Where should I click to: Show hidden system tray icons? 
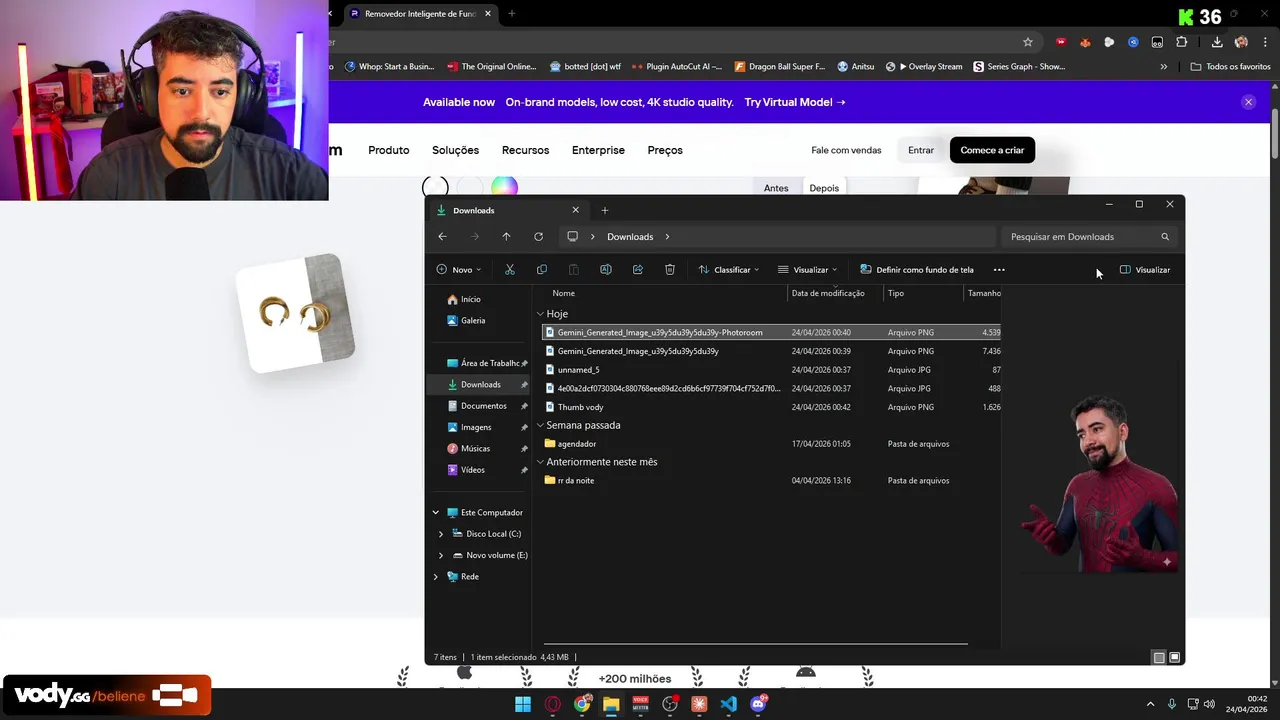point(1150,704)
